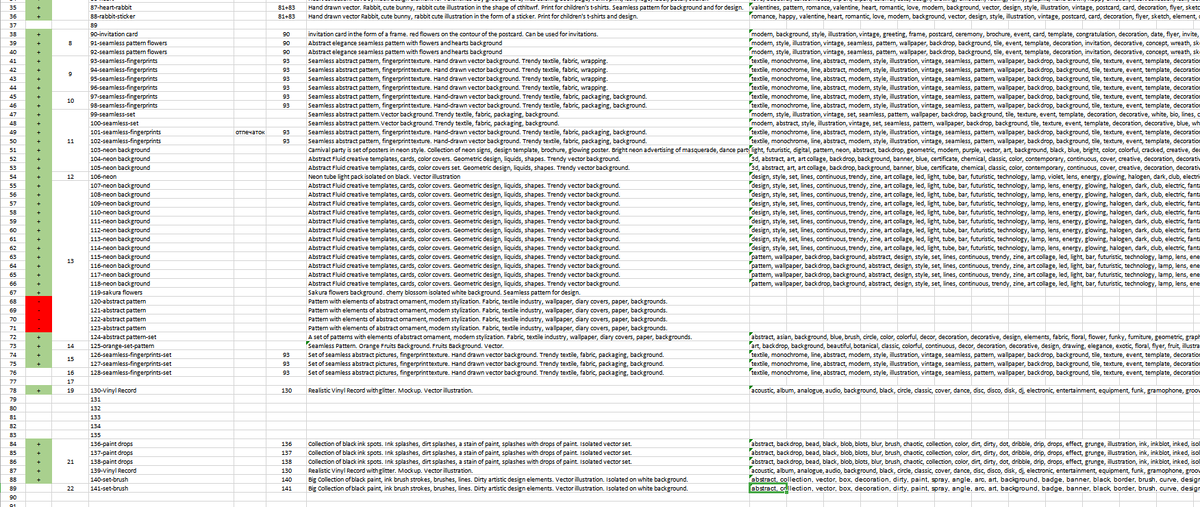Image resolution: width=1200 pixels, height=507 pixels.
Task: Select row header 67
Action: pyautogui.click(x=12, y=291)
